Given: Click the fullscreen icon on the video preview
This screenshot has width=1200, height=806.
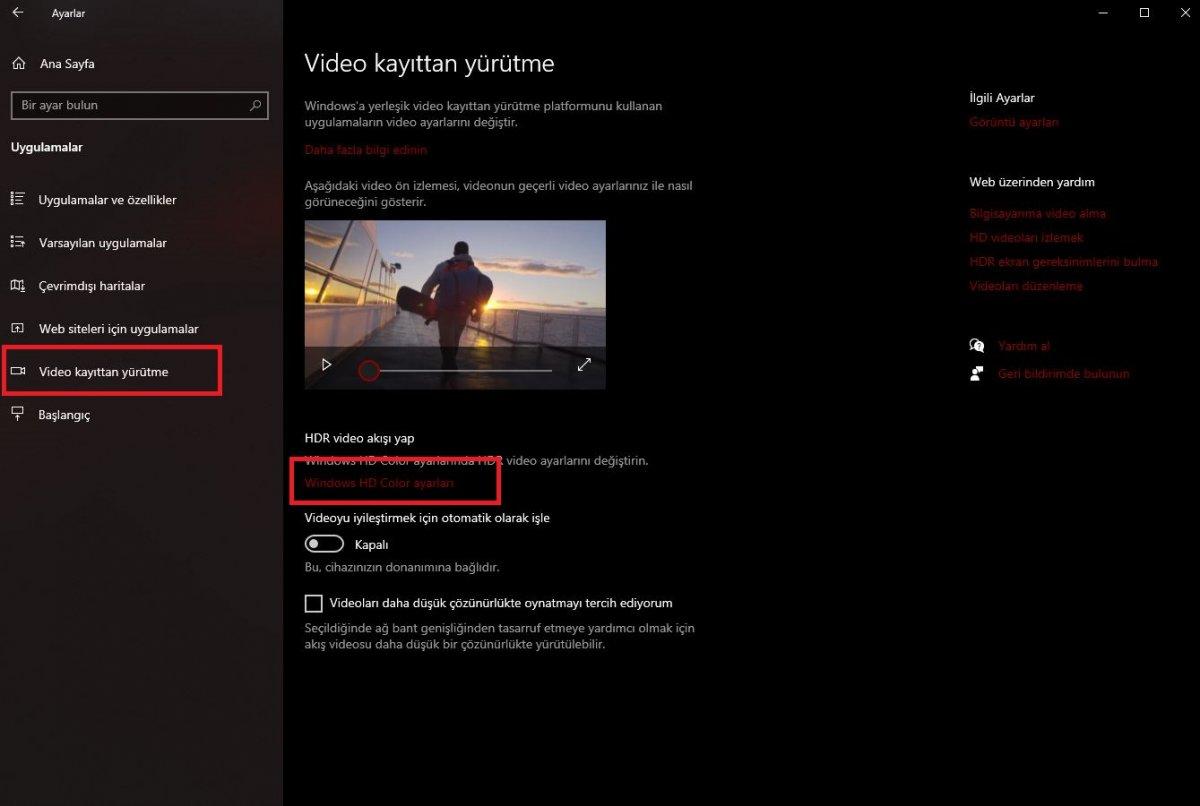Looking at the screenshot, I should 584,365.
